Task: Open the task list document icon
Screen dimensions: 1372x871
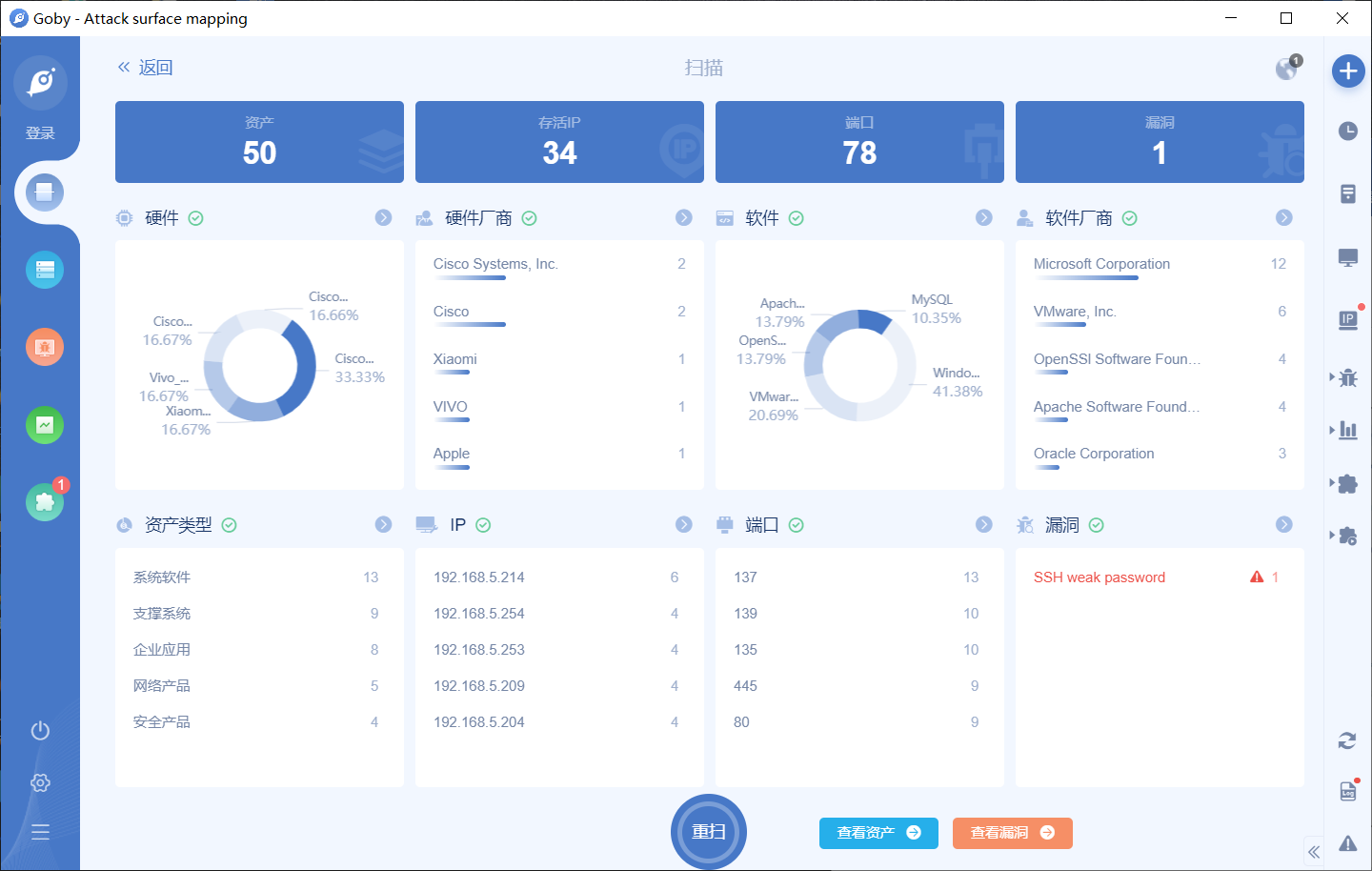Action: point(1348,193)
